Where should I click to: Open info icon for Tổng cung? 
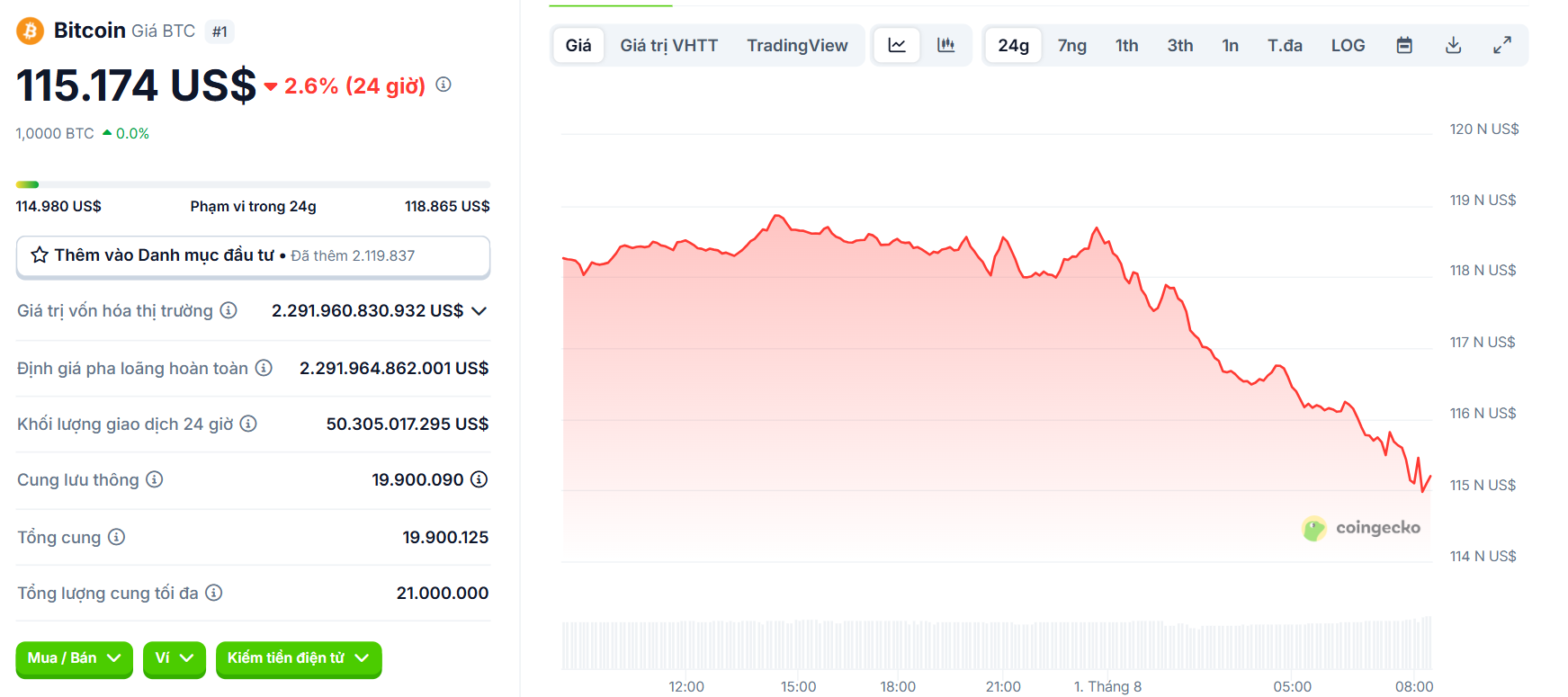(116, 537)
